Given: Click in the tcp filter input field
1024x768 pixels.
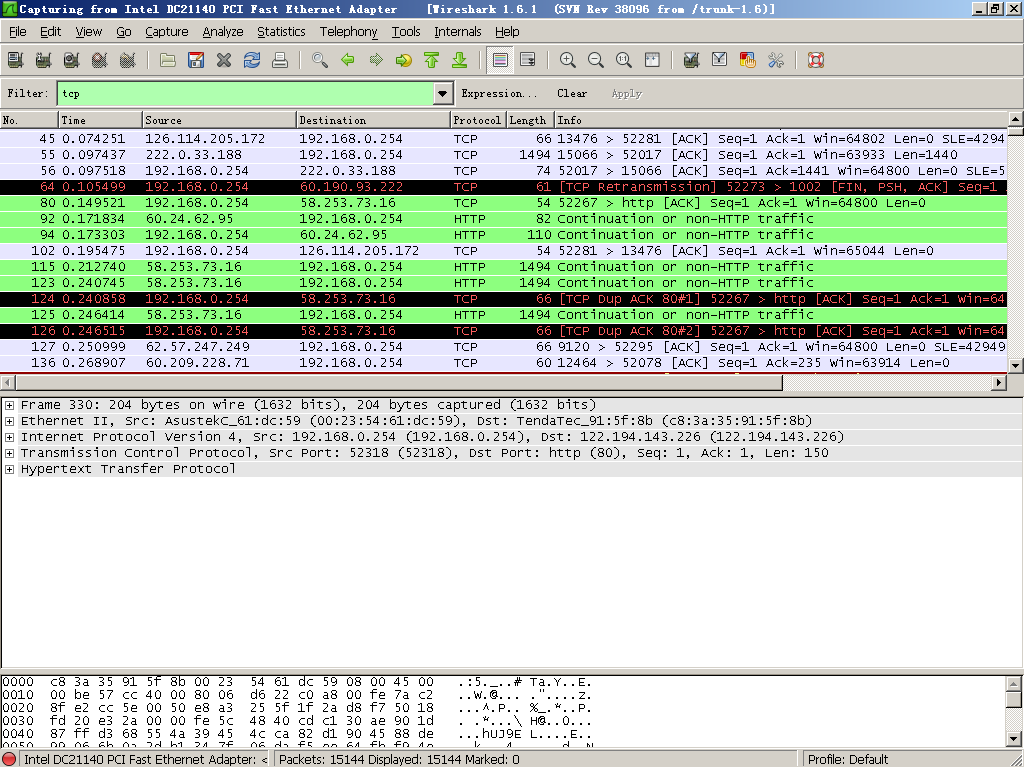Looking at the screenshot, I should (x=246, y=93).
